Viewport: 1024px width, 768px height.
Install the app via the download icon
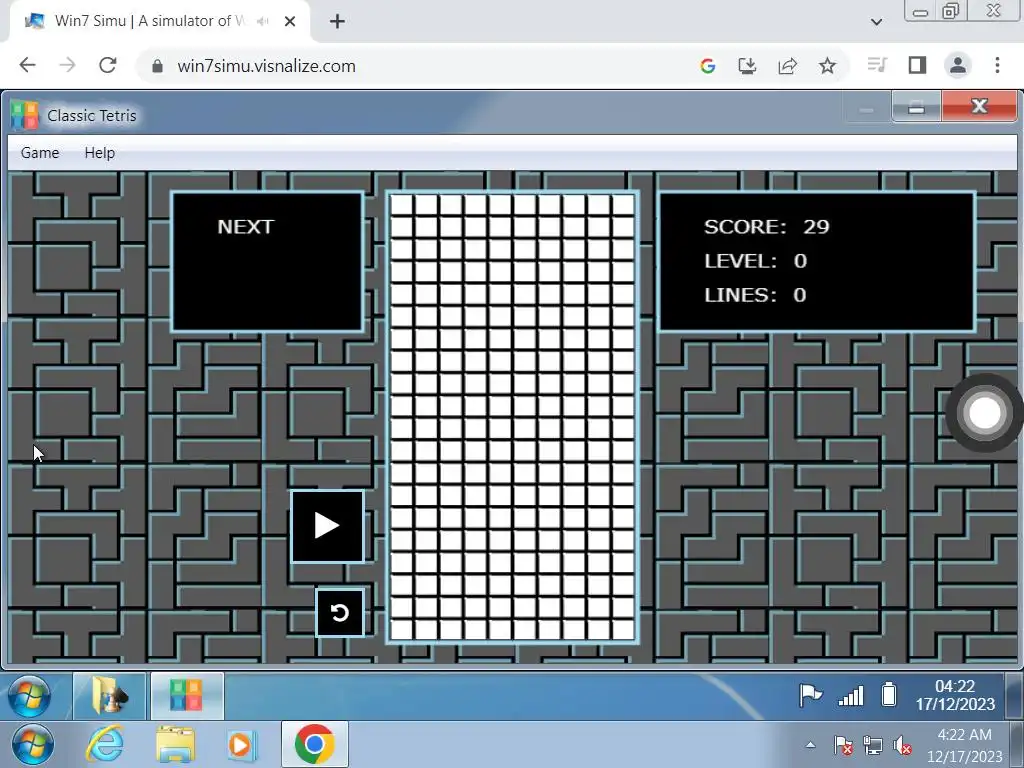click(747, 65)
